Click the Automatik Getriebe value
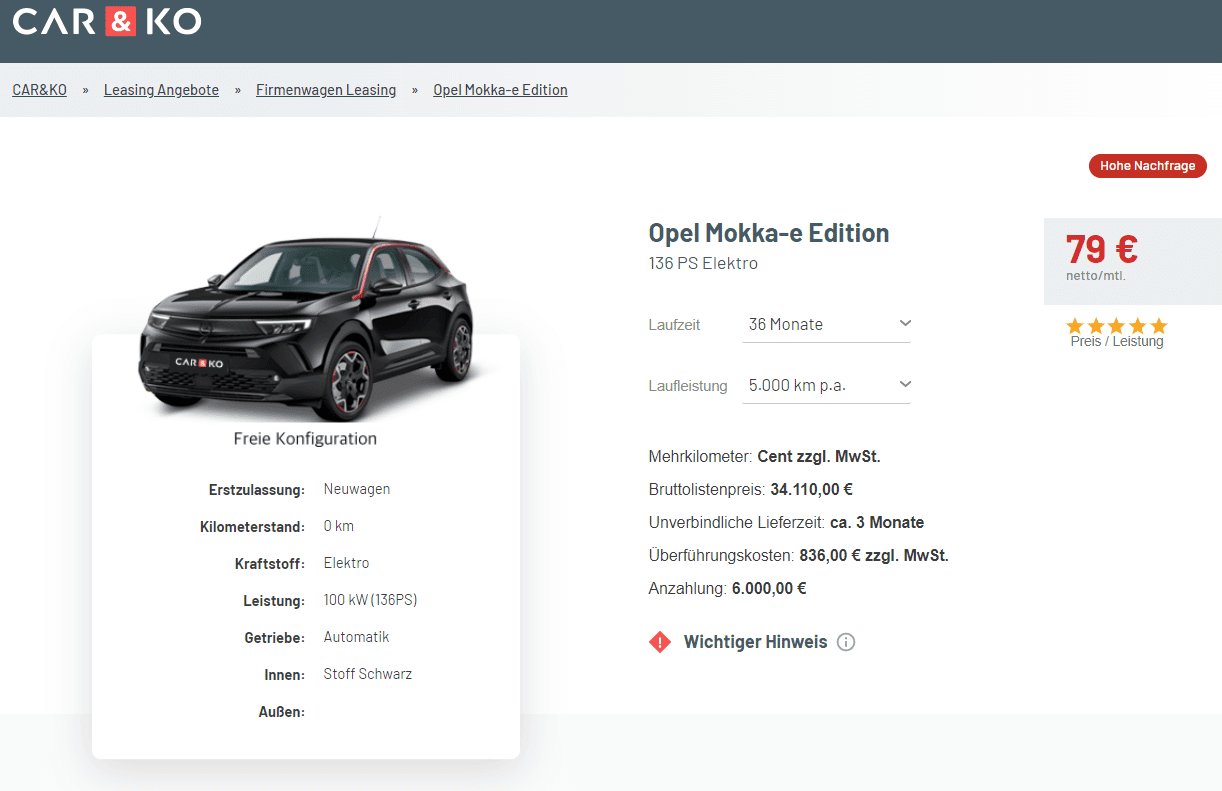The width and height of the screenshot is (1222, 791). point(356,637)
